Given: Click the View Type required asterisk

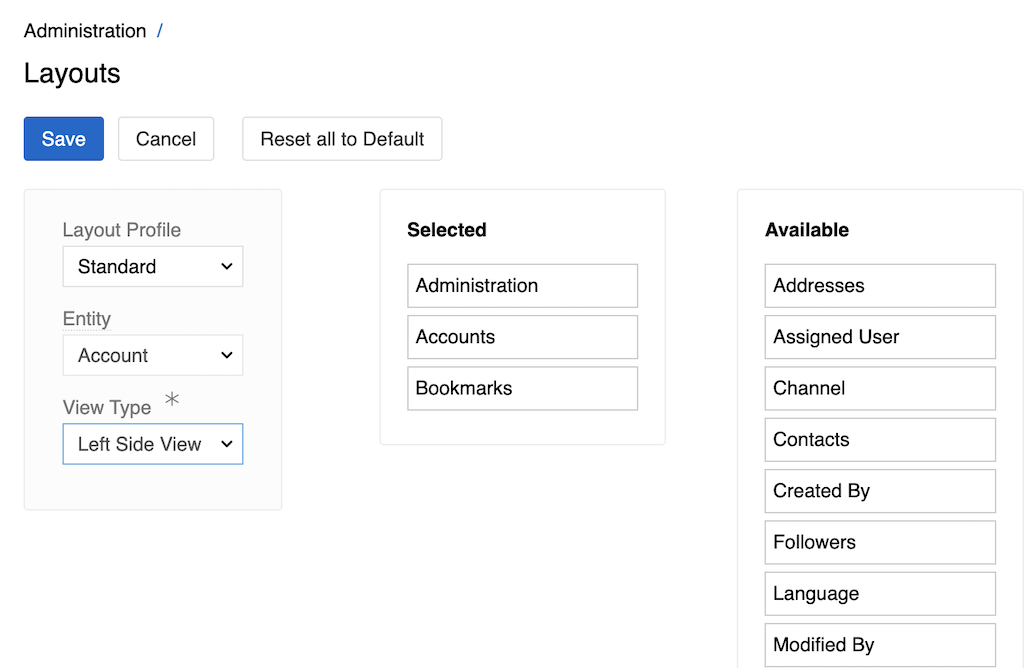Looking at the screenshot, I should pyautogui.click(x=172, y=399).
